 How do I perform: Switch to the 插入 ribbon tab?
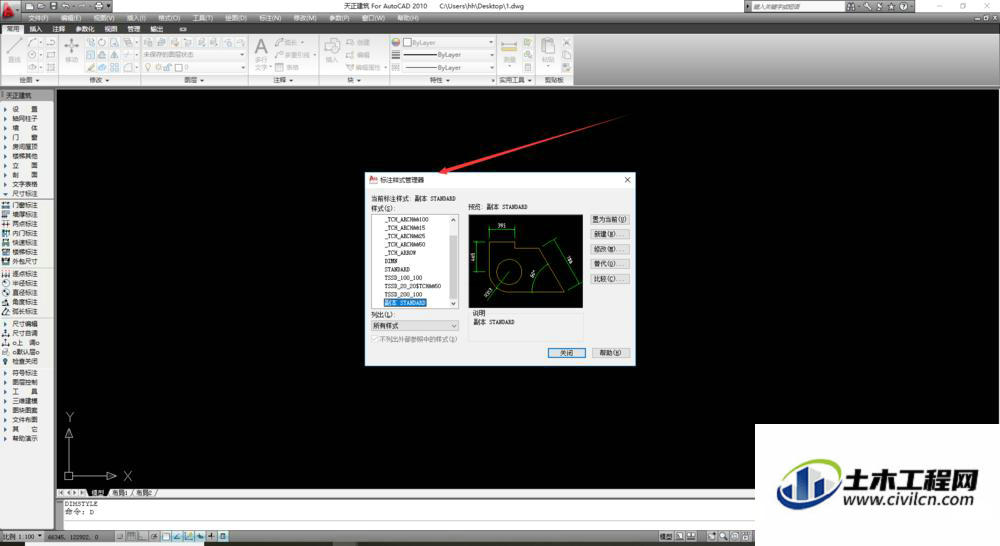[36, 29]
